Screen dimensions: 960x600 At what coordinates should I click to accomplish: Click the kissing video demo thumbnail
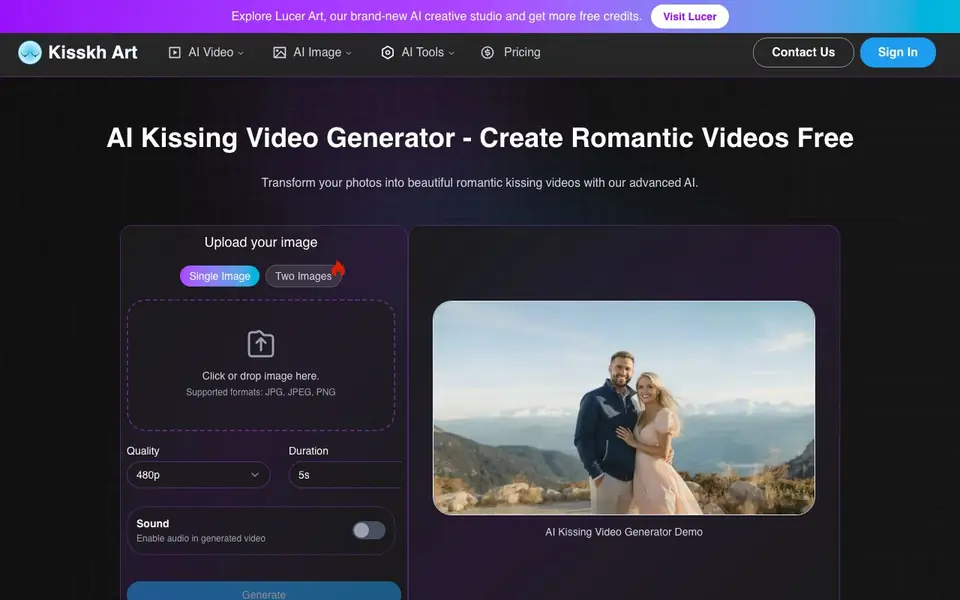pyautogui.click(x=624, y=408)
